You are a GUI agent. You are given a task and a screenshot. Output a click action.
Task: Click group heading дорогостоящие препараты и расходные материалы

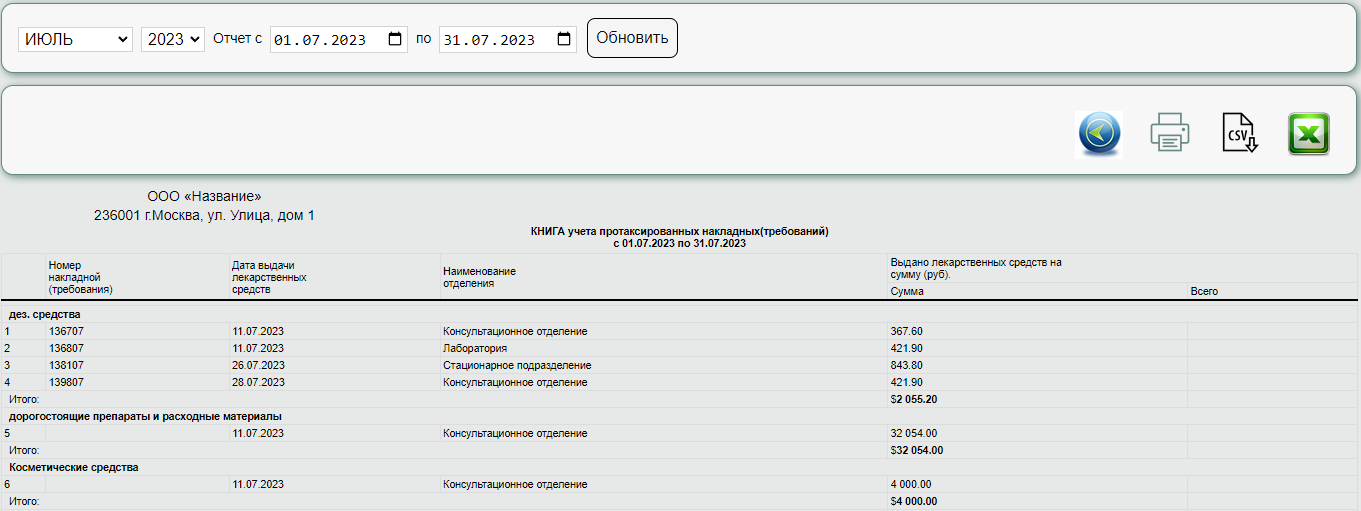click(145, 416)
